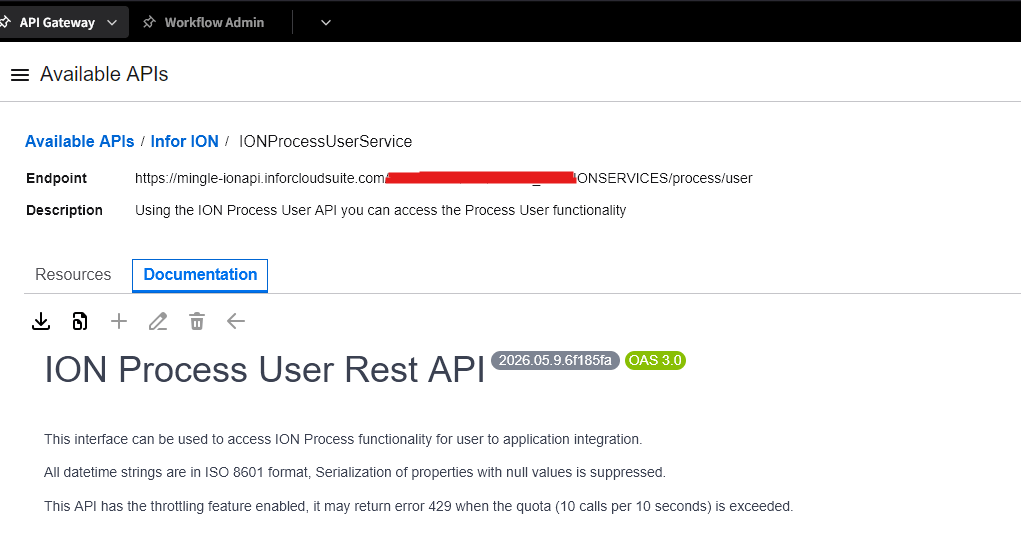The image size is (1021, 543).
Task: Go to Infor ION breadcrumb link
Action: [184, 141]
